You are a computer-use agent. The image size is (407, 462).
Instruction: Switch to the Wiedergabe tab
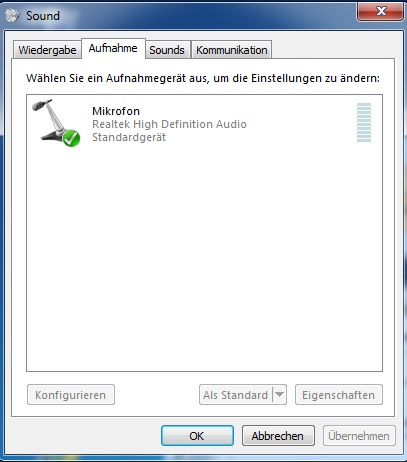pyautogui.click(x=47, y=50)
